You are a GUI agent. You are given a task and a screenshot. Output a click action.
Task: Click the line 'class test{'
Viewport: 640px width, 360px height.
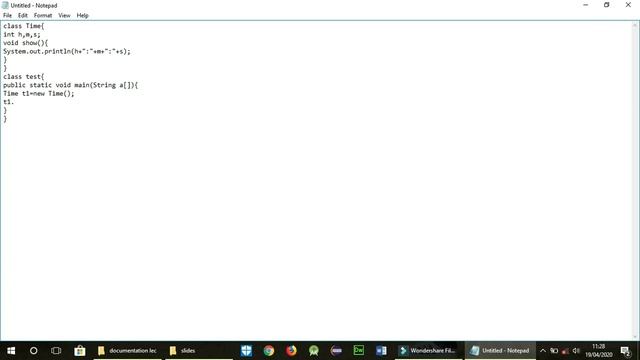tap(24, 77)
